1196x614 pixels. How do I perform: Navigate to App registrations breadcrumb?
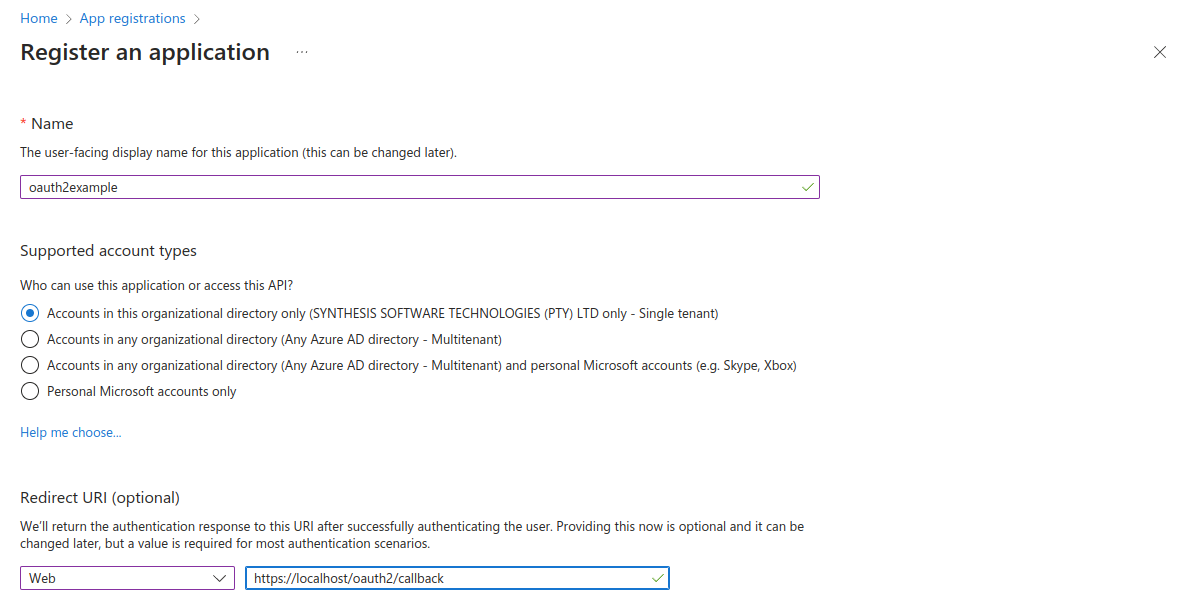[132, 18]
